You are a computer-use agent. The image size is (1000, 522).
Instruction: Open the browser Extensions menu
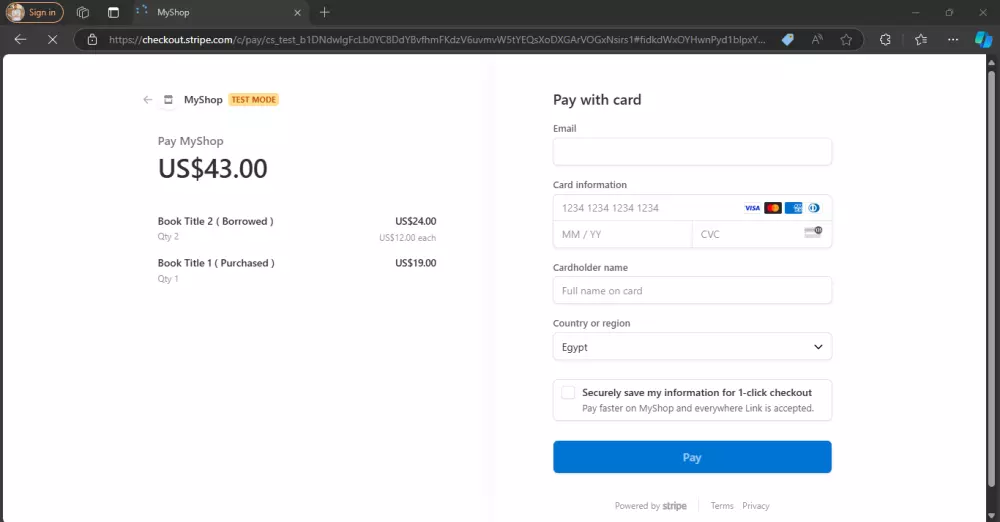(x=885, y=40)
